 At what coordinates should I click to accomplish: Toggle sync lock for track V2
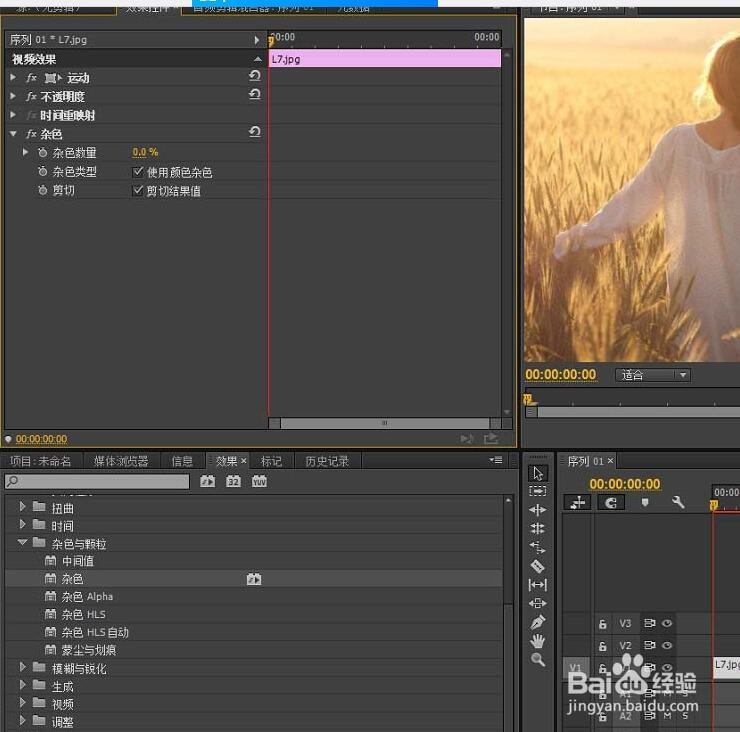649,645
